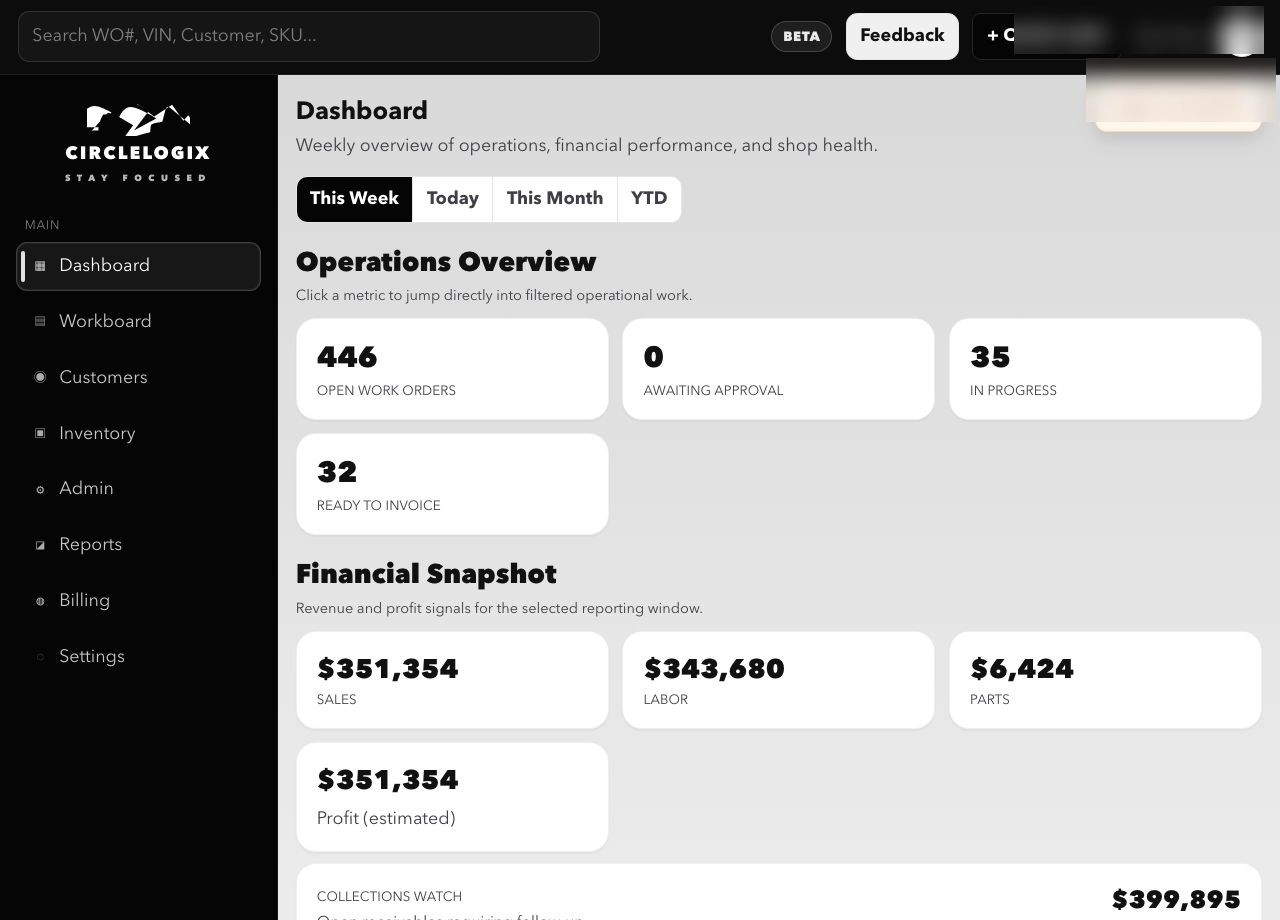Open the Collections Watch receivables card
The height and width of the screenshot is (920, 1280).
click(x=778, y=895)
